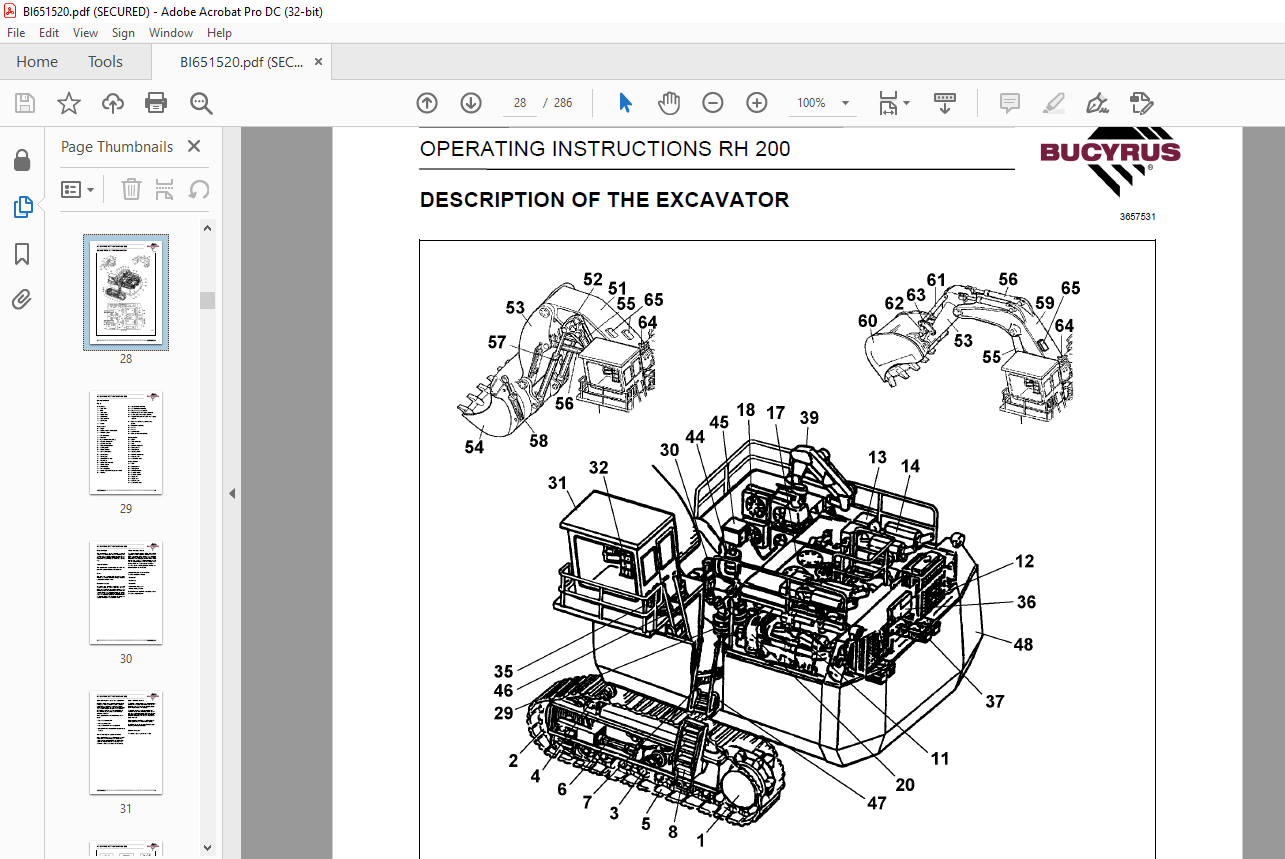1285x859 pixels.
Task: Add a comment sticky note icon
Action: coord(1010,103)
